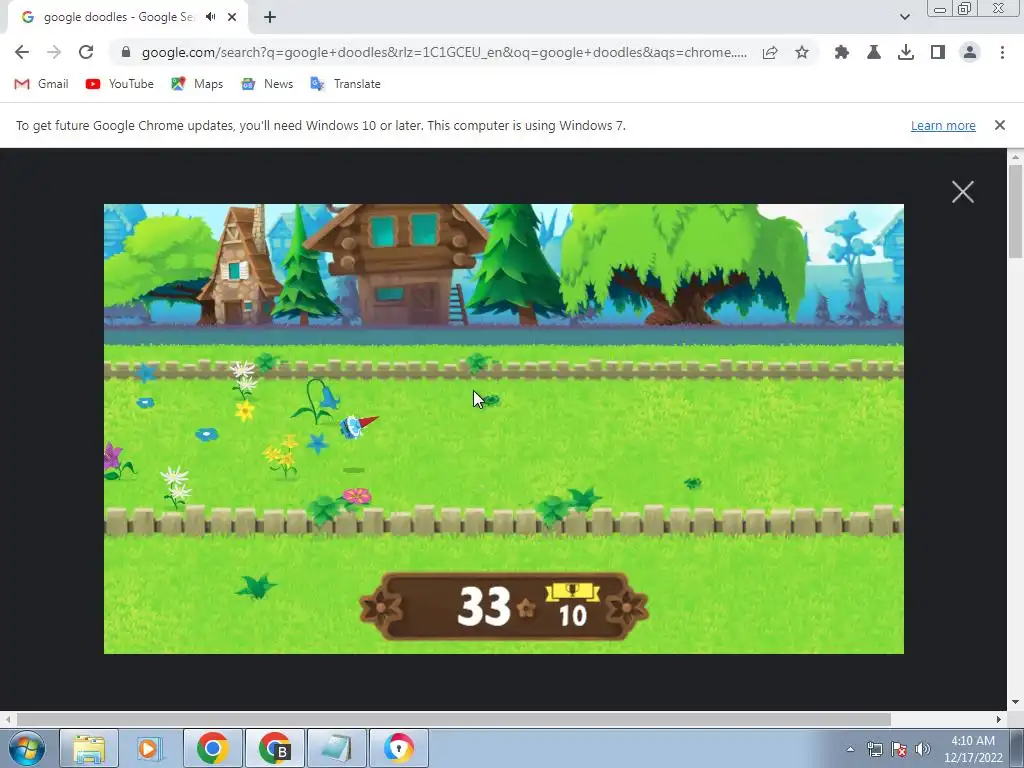This screenshot has width=1024, height=768.
Task: Open Chrome three-dot menu
Action: (1002, 52)
